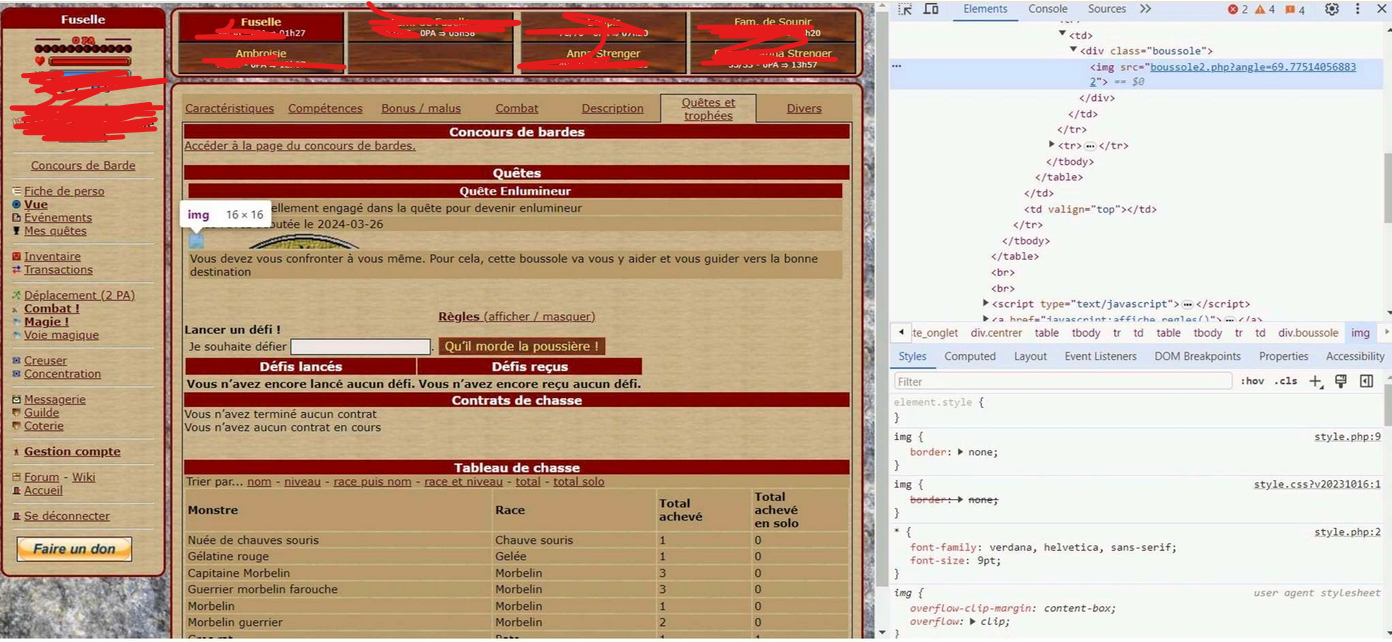Click the eye icon beside Vue
This screenshot has width=1392, height=642.
(16, 204)
